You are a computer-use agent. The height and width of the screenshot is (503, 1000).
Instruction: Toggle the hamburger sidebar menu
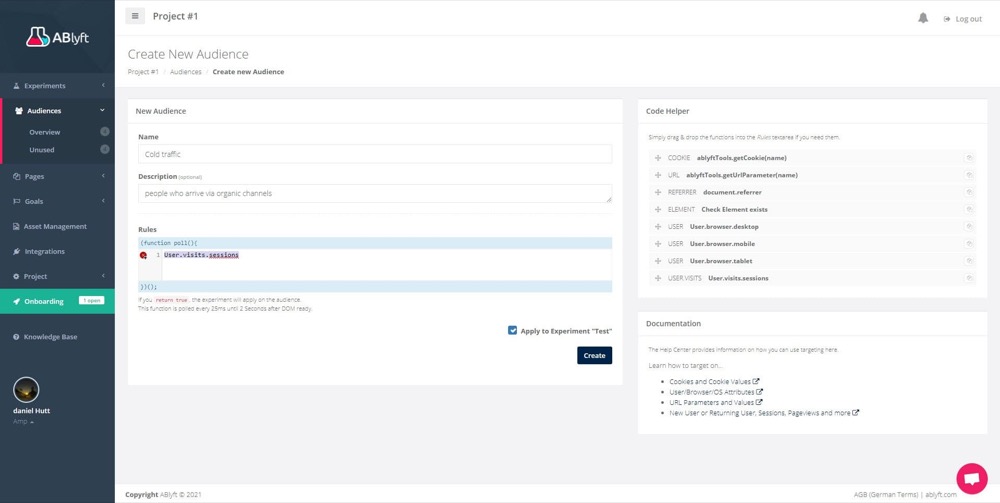[x=135, y=16]
